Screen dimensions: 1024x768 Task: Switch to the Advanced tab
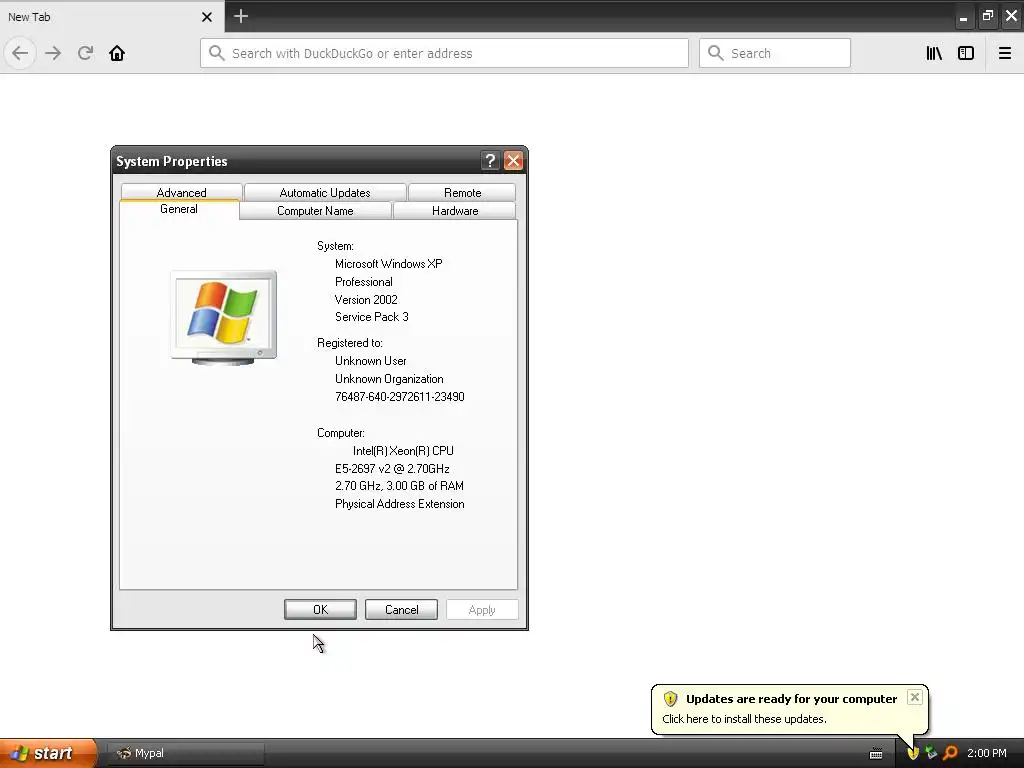(182, 193)
